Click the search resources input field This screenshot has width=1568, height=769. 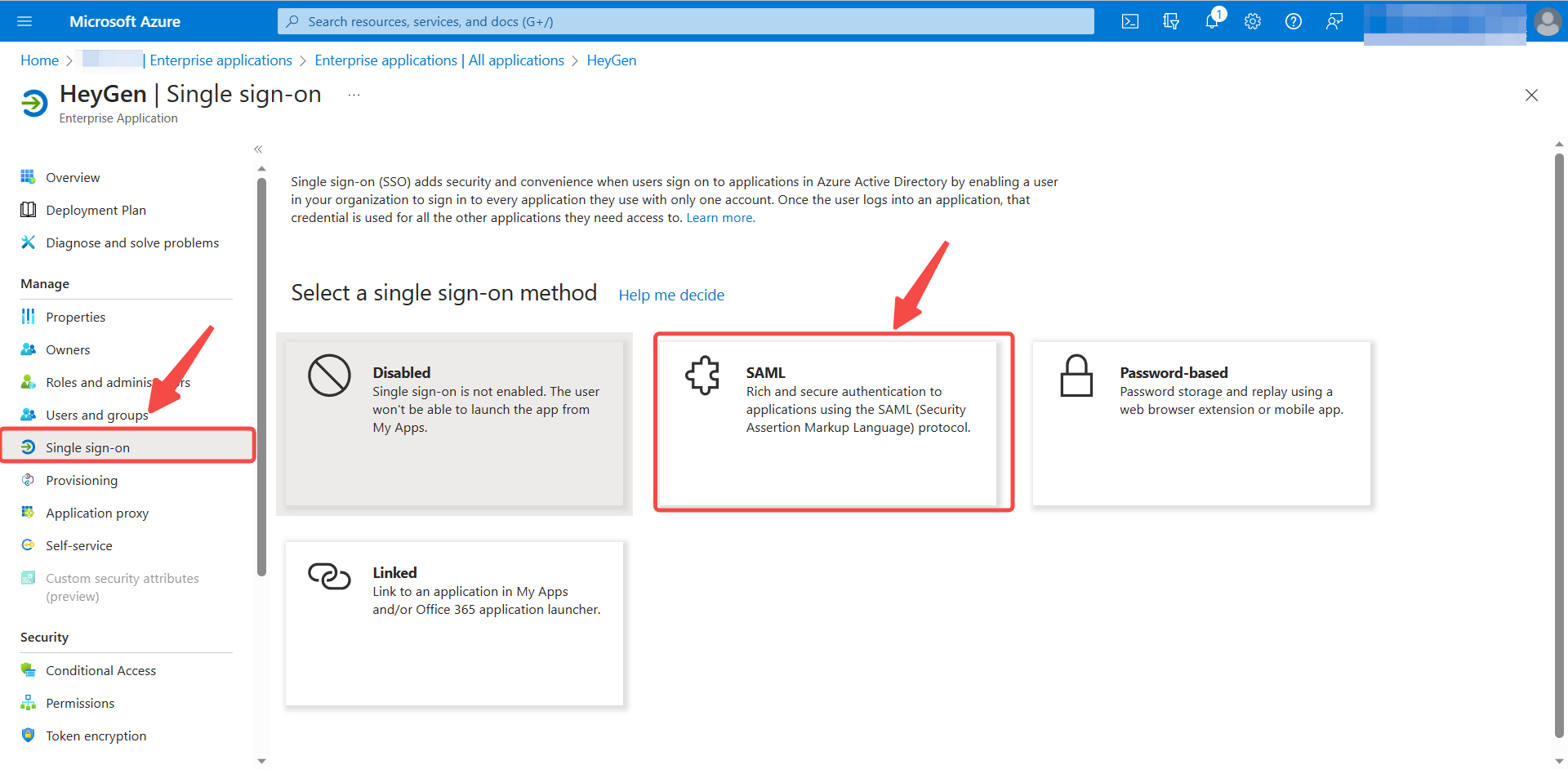(686, 21)
